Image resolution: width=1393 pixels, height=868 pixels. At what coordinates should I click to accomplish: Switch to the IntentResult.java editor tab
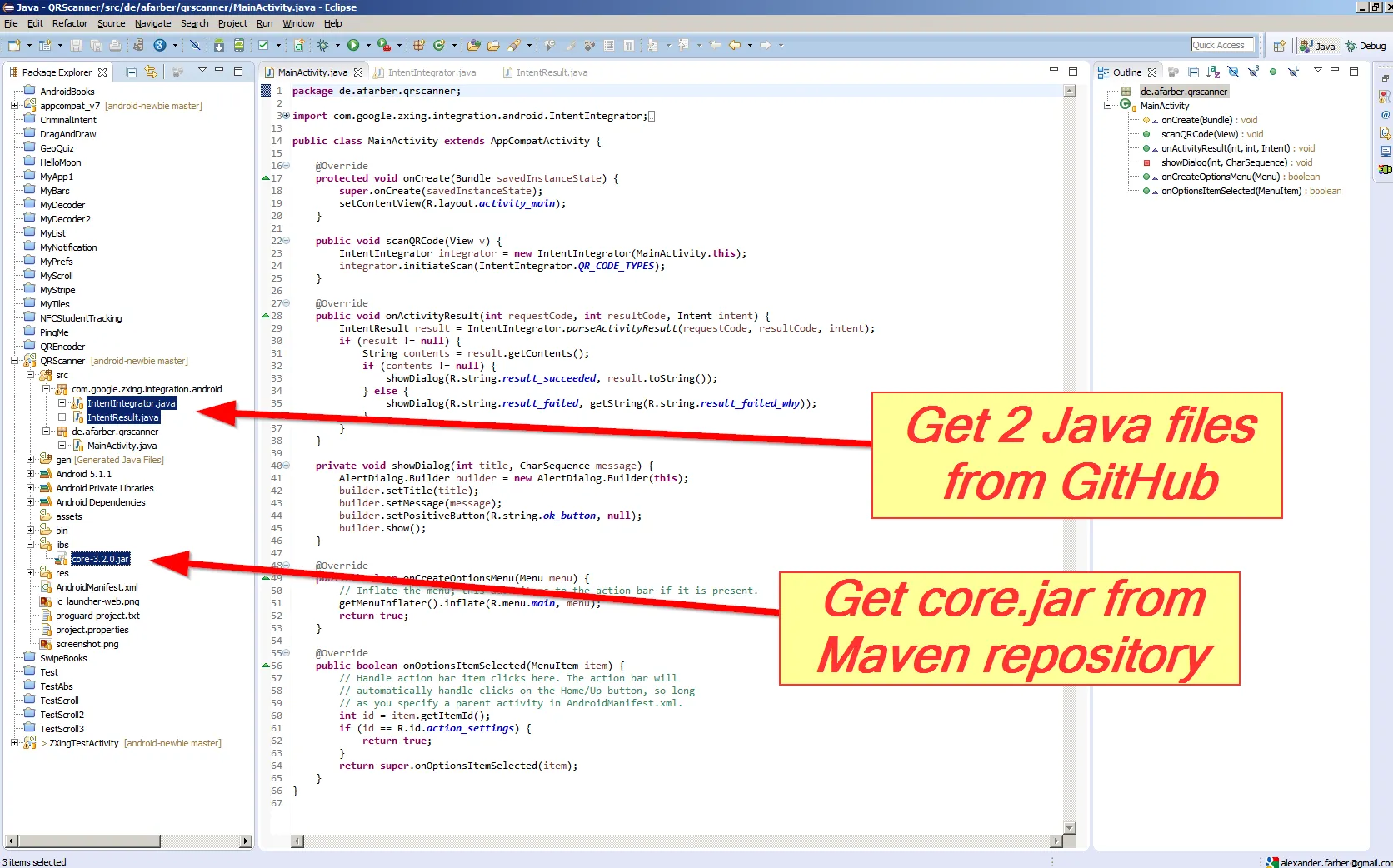click(x=546, y=72)
